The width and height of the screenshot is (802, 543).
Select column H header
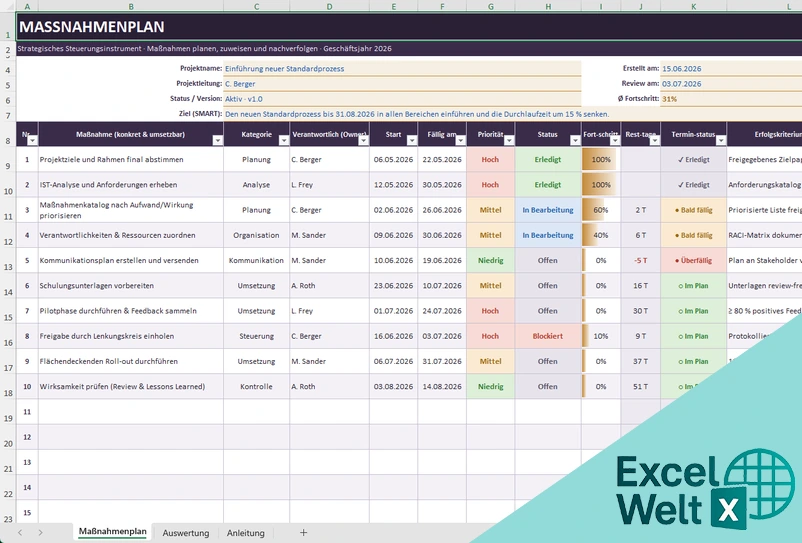[548, 6]
